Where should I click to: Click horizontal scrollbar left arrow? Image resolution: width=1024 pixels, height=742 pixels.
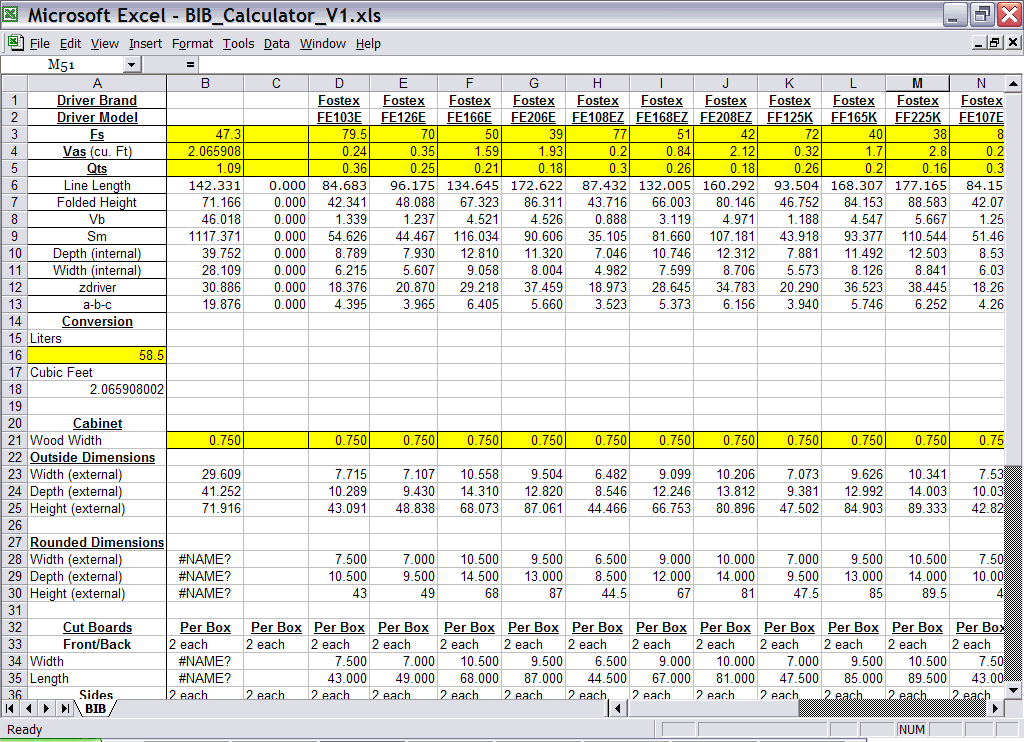click(618, 708)
